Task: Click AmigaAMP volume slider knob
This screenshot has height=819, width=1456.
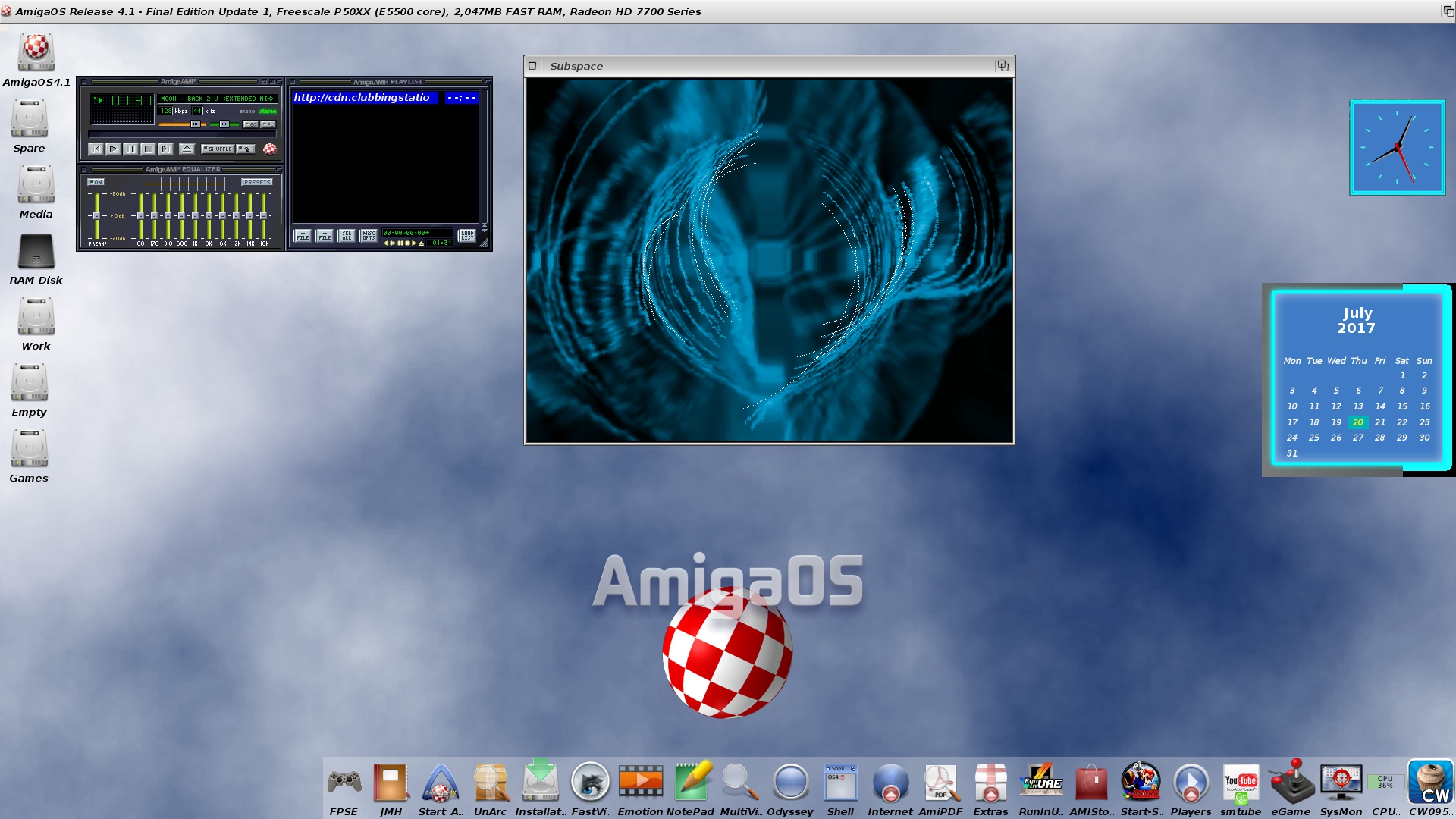Action: pos(196,124)
